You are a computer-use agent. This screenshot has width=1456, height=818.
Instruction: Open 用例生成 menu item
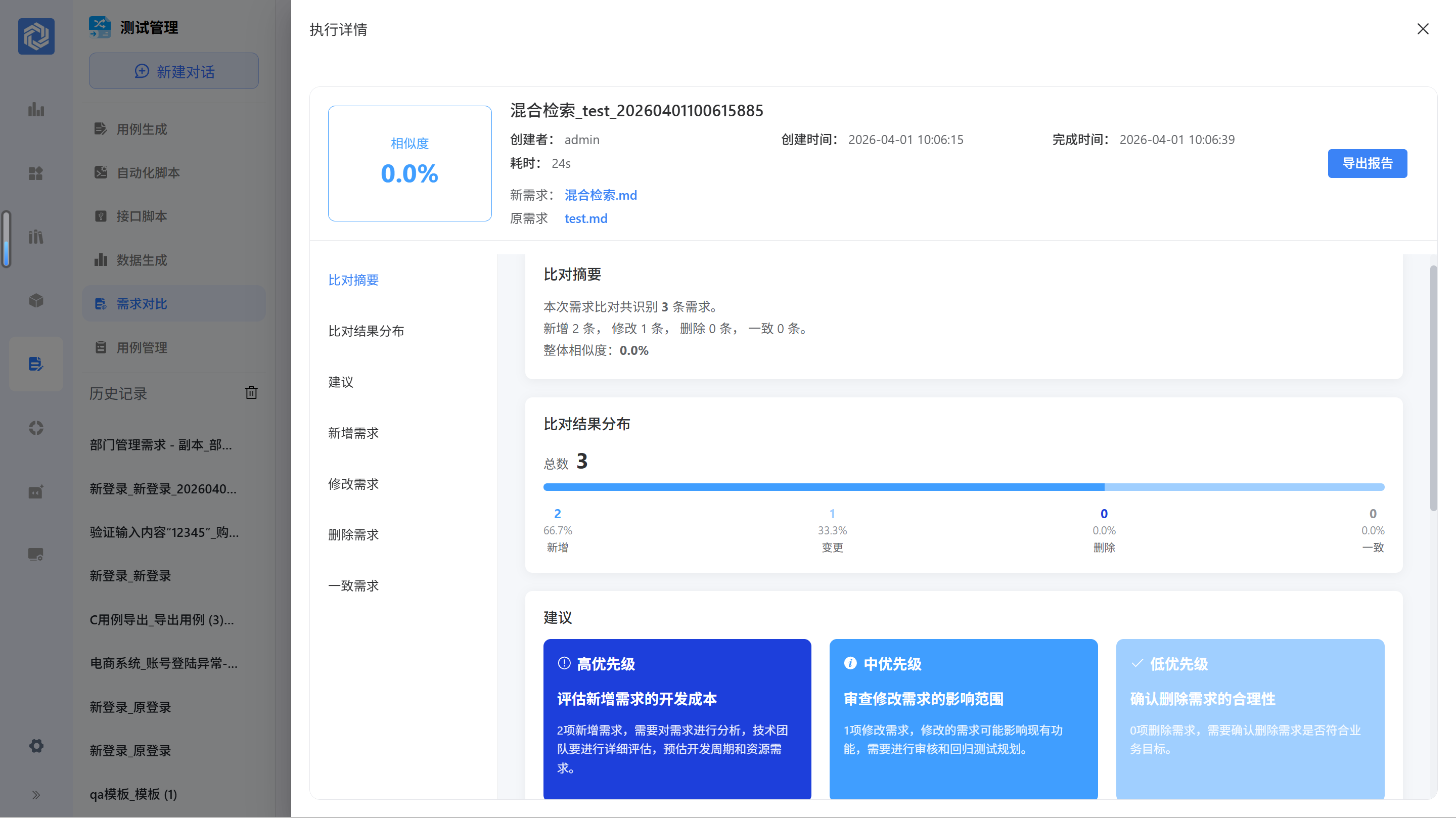pyautogui.click(x=142, y=129)
